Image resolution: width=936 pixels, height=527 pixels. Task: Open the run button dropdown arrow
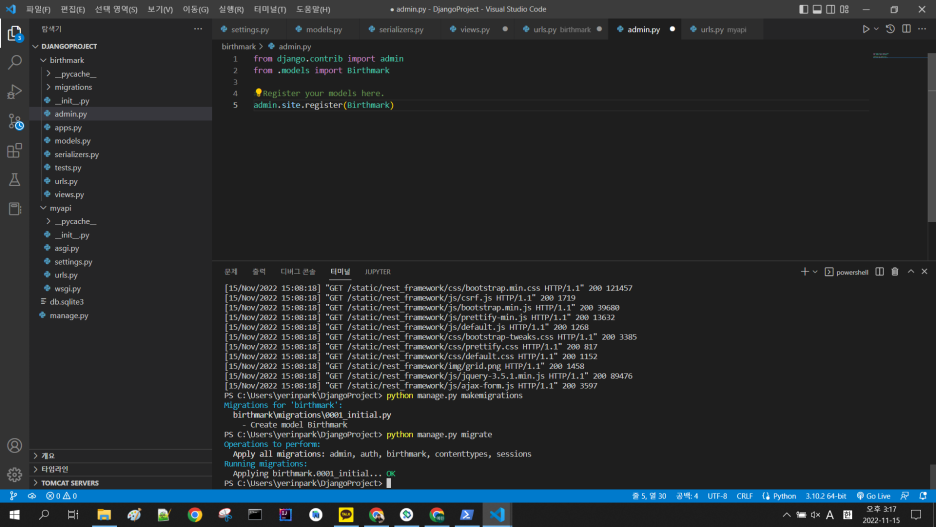pyautogui.click(x=876, y=29)
